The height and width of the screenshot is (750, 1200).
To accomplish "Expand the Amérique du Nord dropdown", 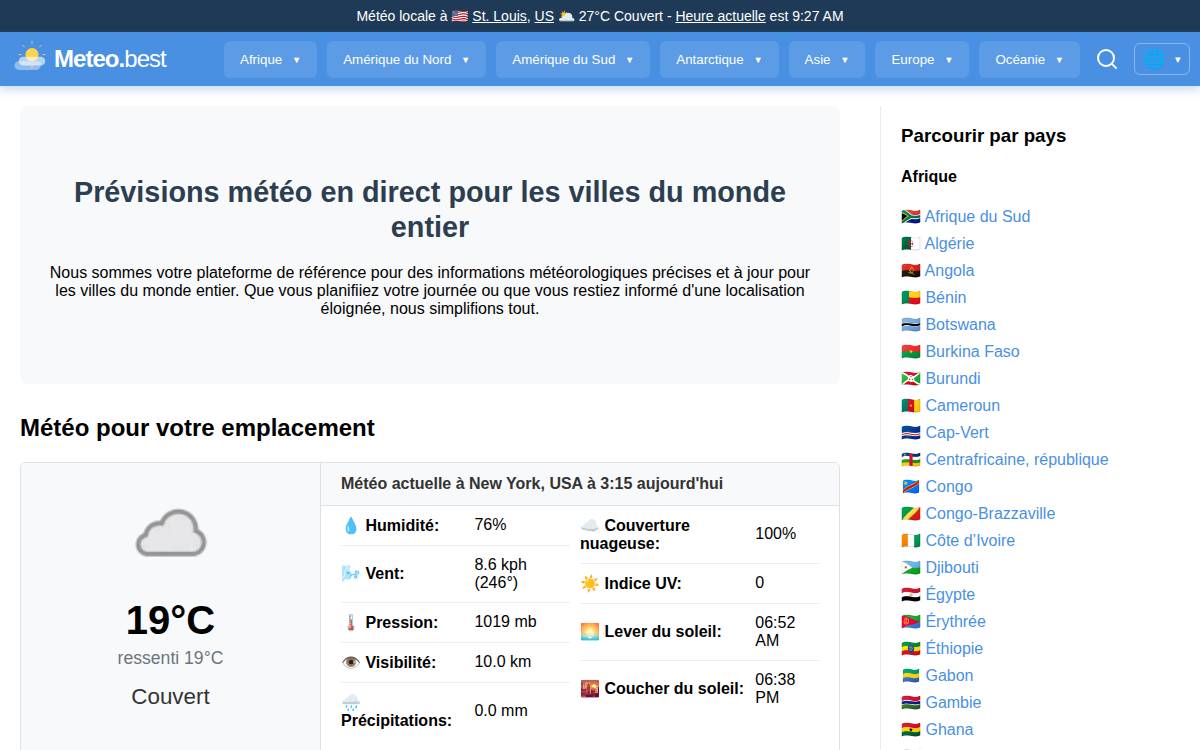I will coord(406,59).
